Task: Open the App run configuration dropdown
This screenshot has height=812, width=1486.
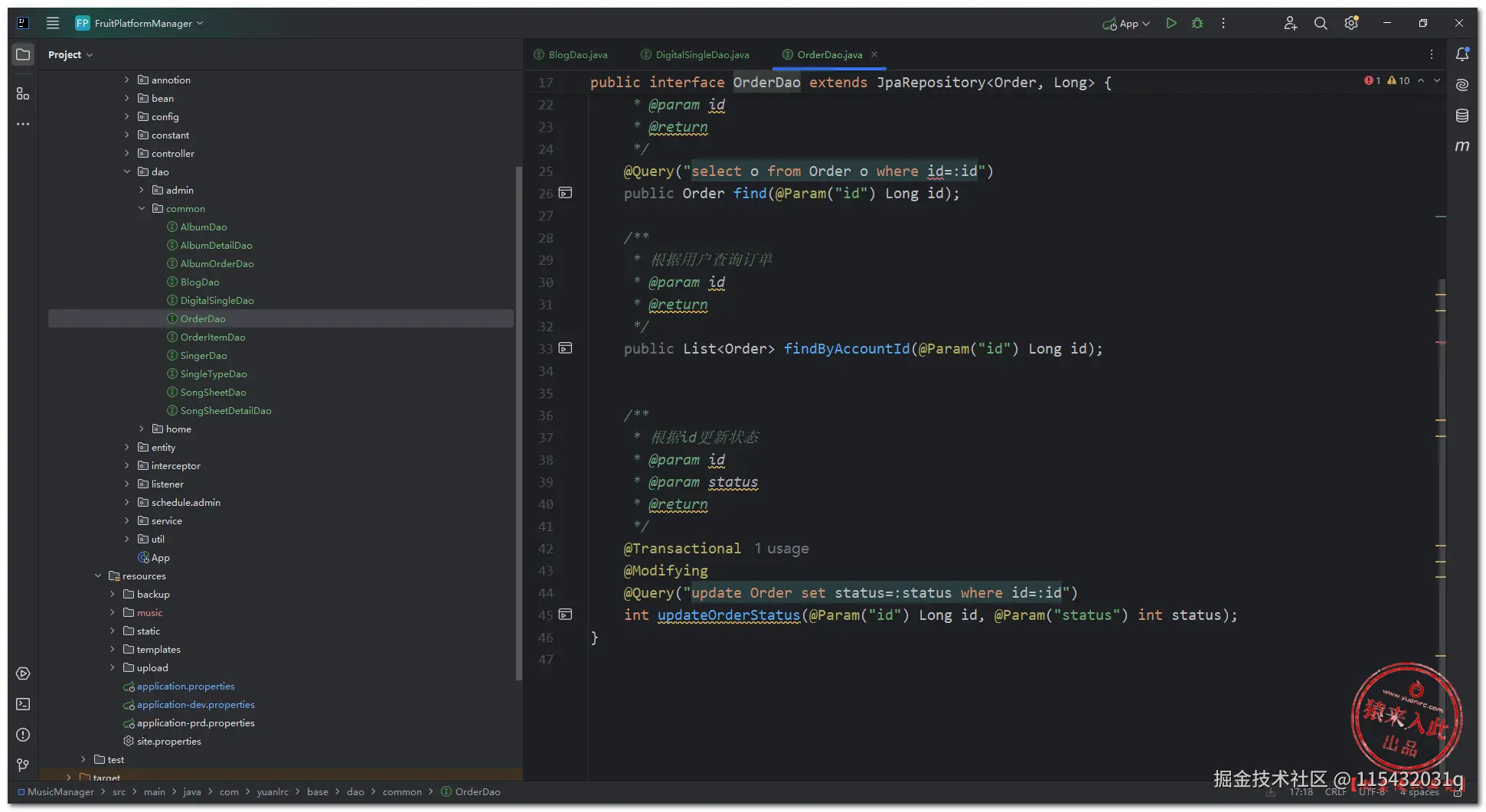Action: pos(1126,24)
